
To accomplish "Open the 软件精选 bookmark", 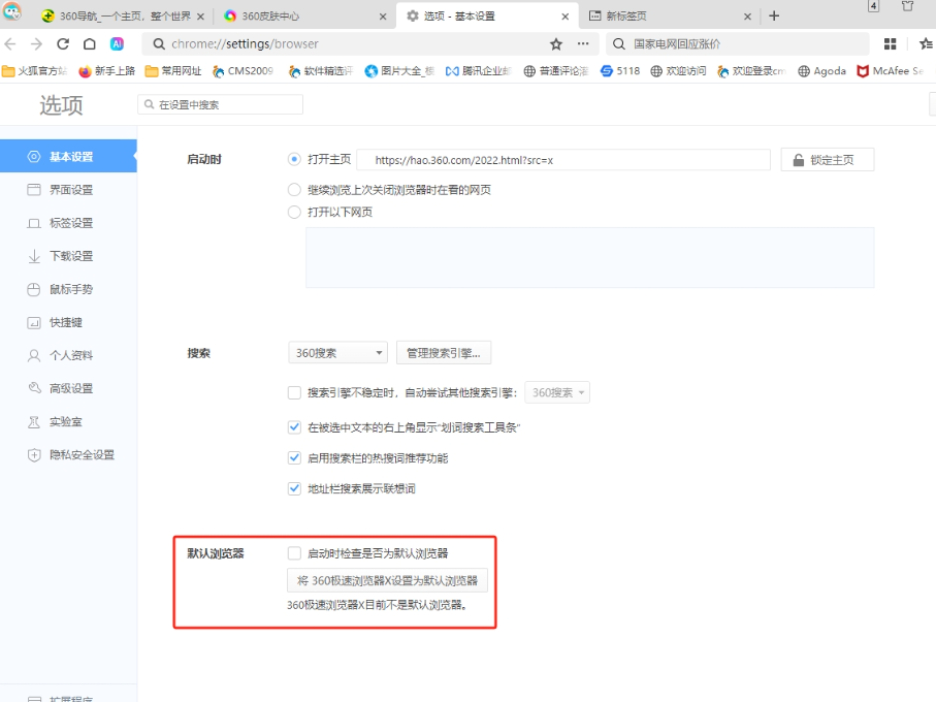I will click(321, 71).
